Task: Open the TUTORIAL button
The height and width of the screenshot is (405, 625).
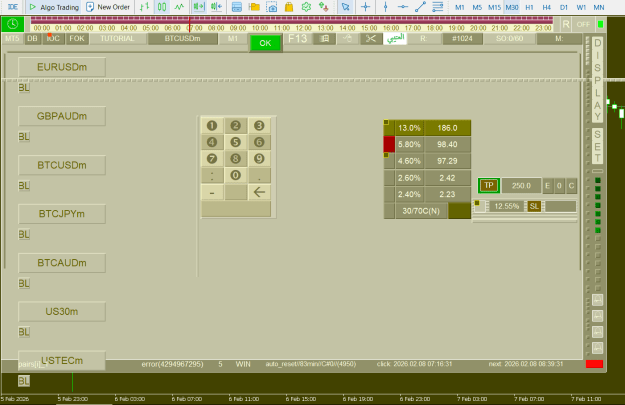Action: (x=117, y=38)
